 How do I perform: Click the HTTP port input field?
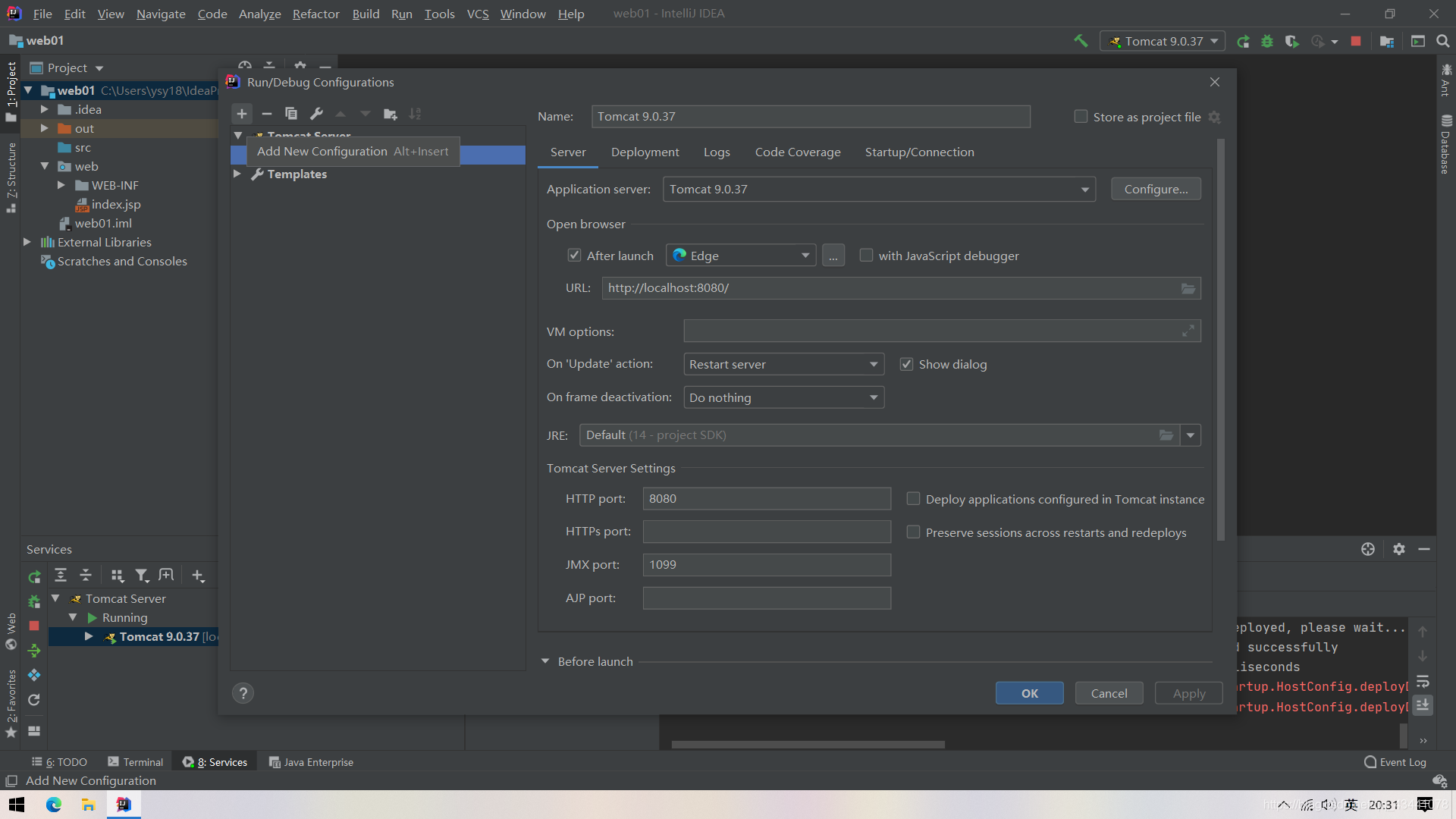tap(766, 498)
